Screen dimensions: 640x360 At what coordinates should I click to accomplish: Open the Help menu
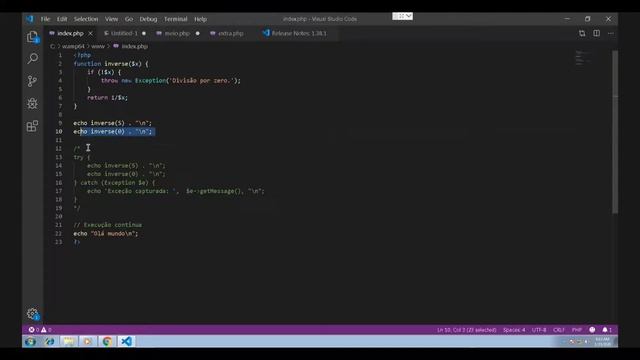pos(200,19)
